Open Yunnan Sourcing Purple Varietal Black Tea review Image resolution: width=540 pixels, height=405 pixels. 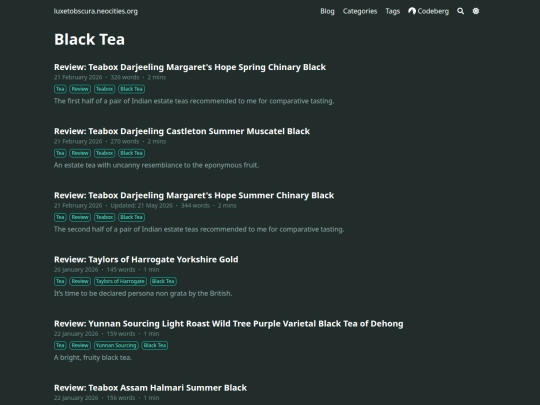[229, 324]
